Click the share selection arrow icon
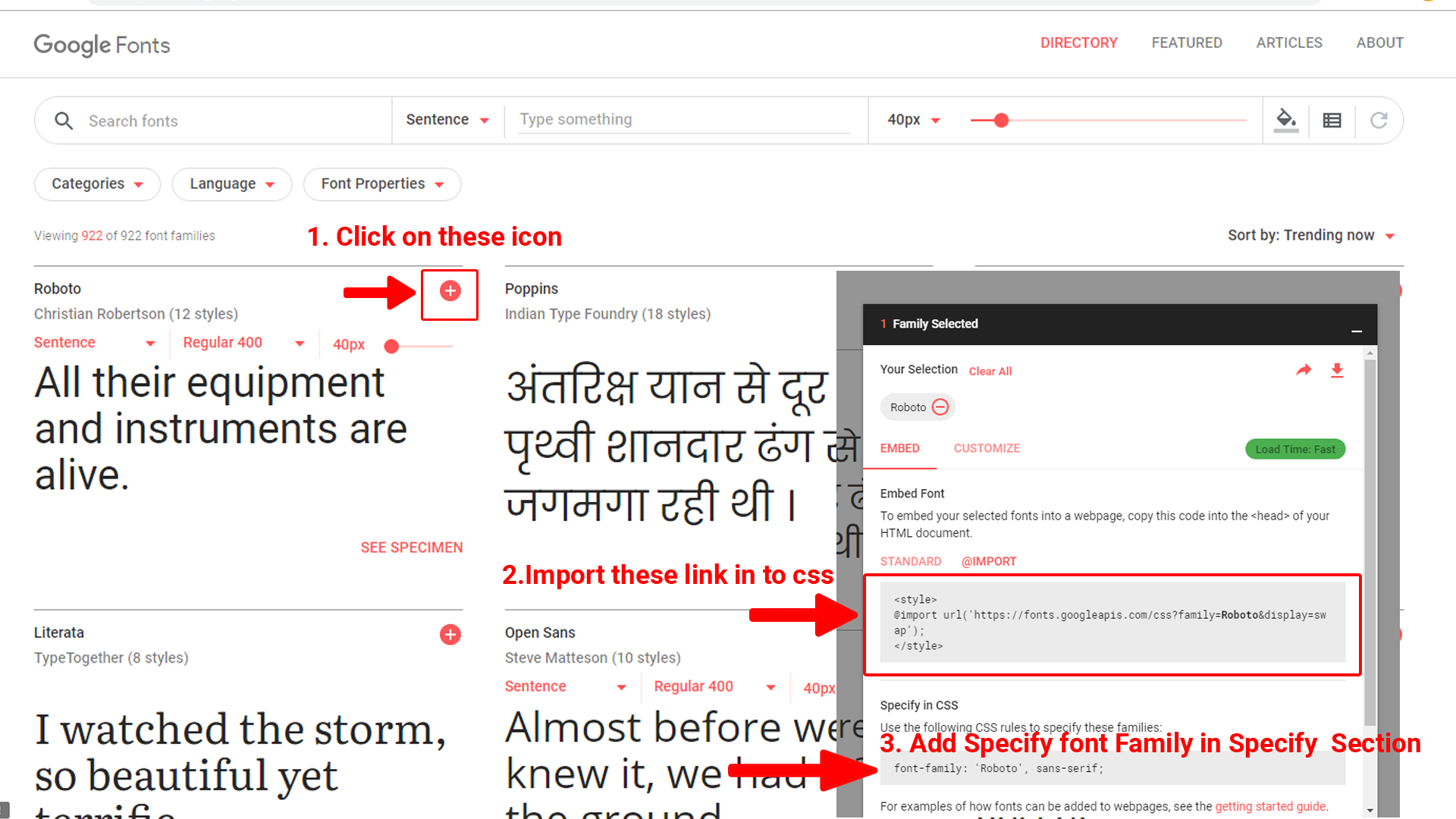Image resolution: width=1456 pixels, height=819 pixels. 1304,370
